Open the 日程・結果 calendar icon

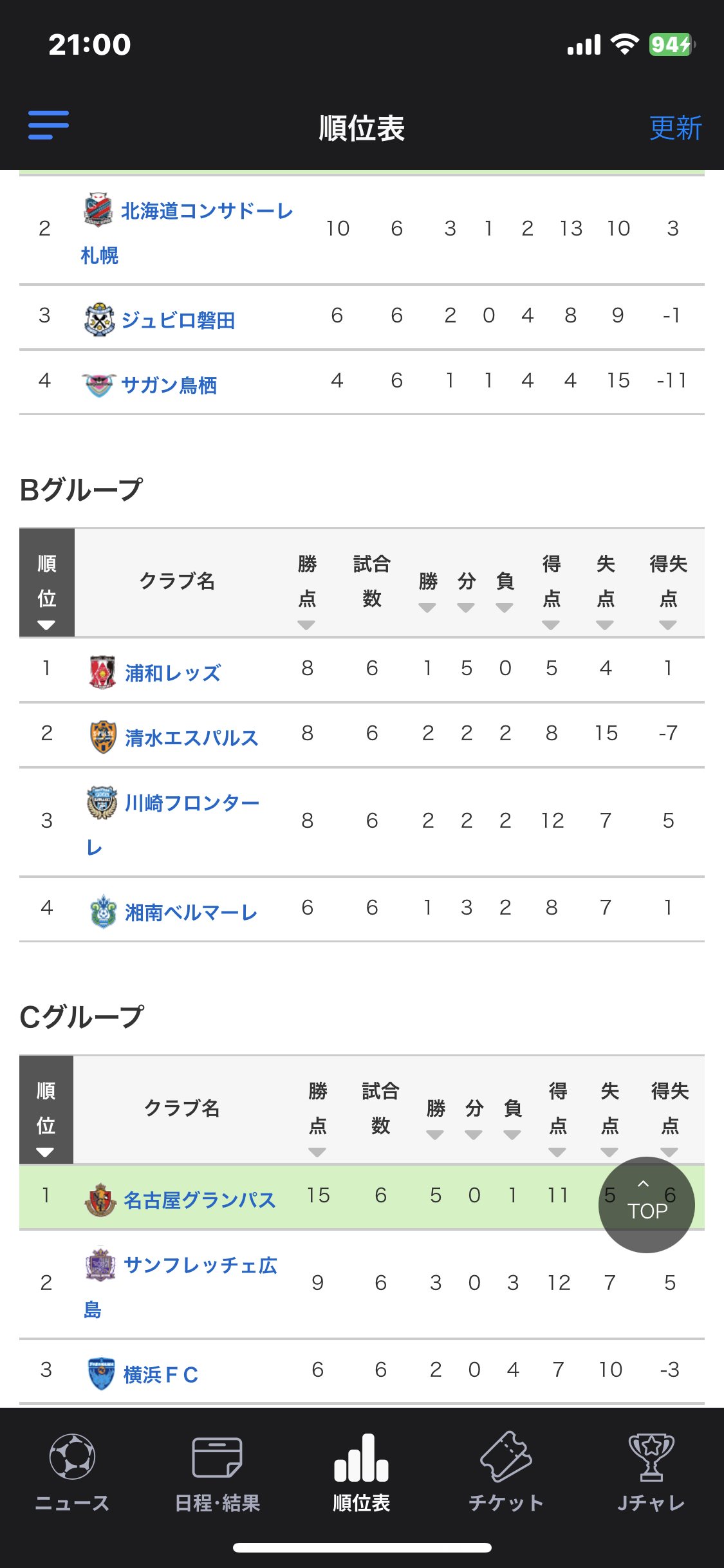pyautogui.click(x=218, y=1457)
